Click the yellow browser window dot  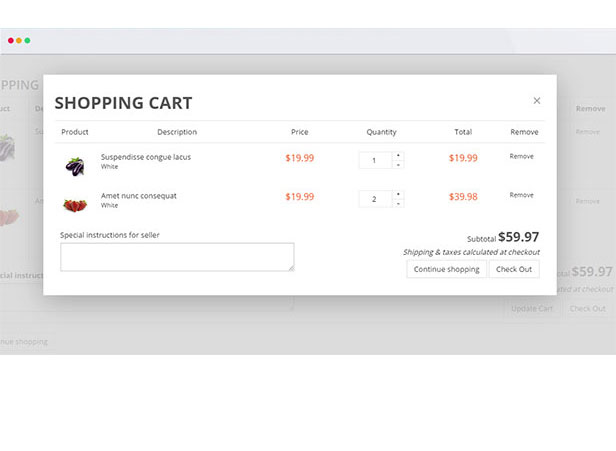[x=19, y=40]
